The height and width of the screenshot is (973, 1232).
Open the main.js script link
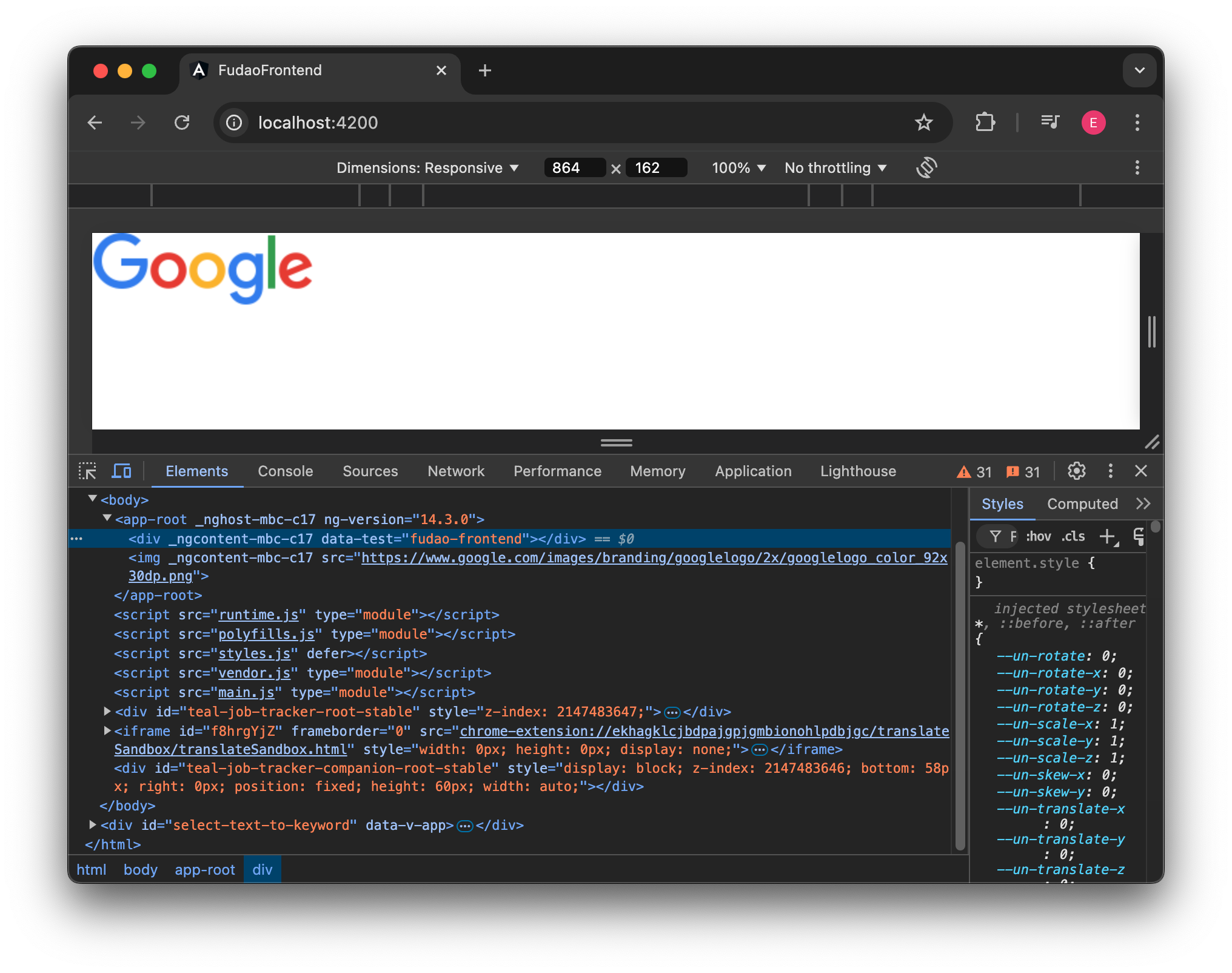click(x=246, y=692)
